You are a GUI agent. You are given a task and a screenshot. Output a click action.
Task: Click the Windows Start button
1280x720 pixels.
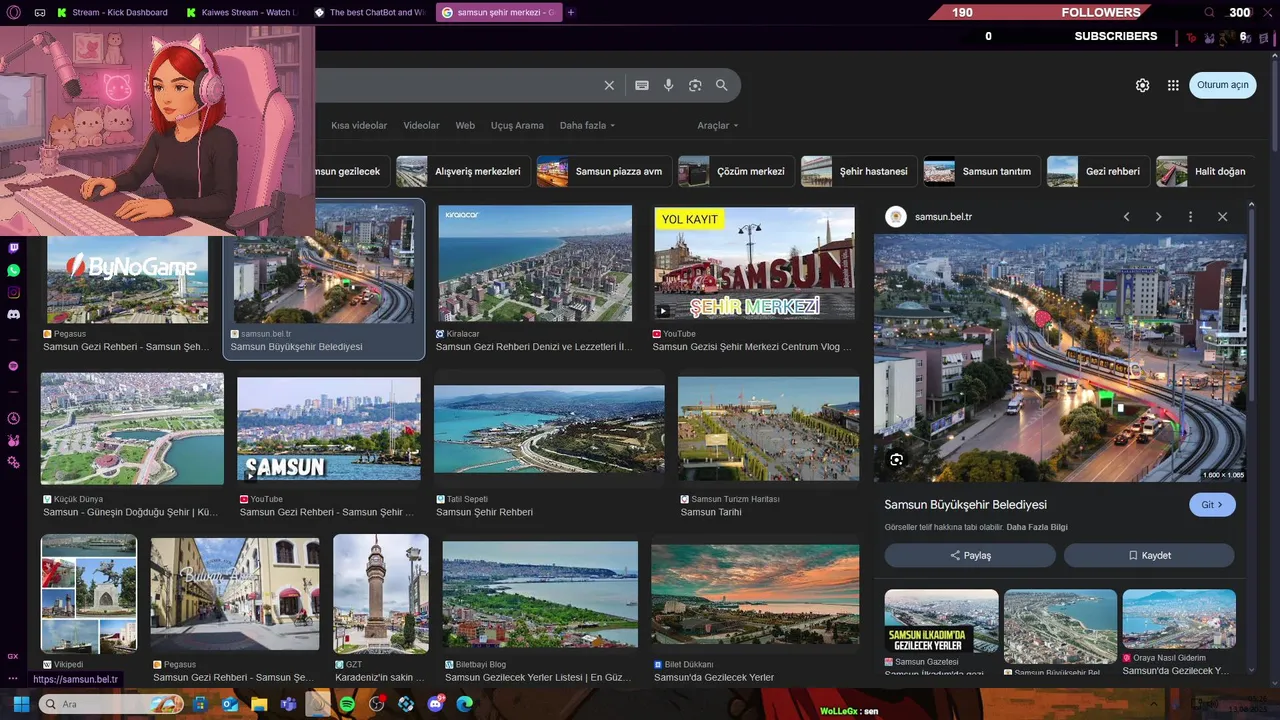click(21, 704)
